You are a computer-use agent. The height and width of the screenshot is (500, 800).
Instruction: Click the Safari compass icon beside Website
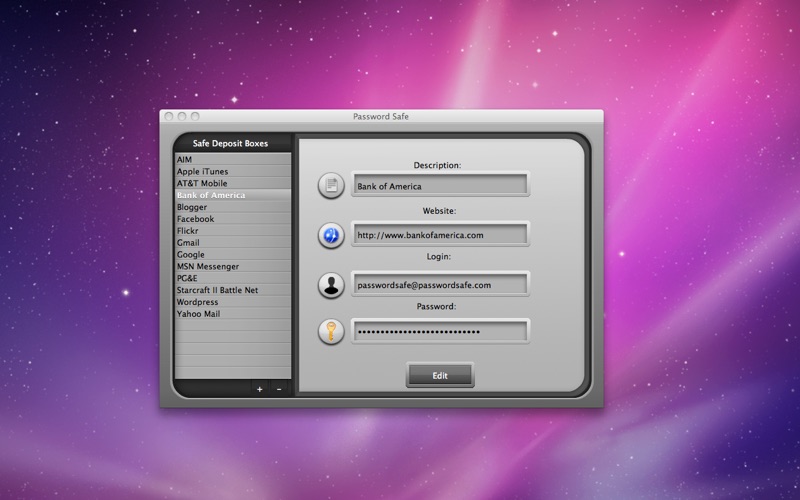331,235
